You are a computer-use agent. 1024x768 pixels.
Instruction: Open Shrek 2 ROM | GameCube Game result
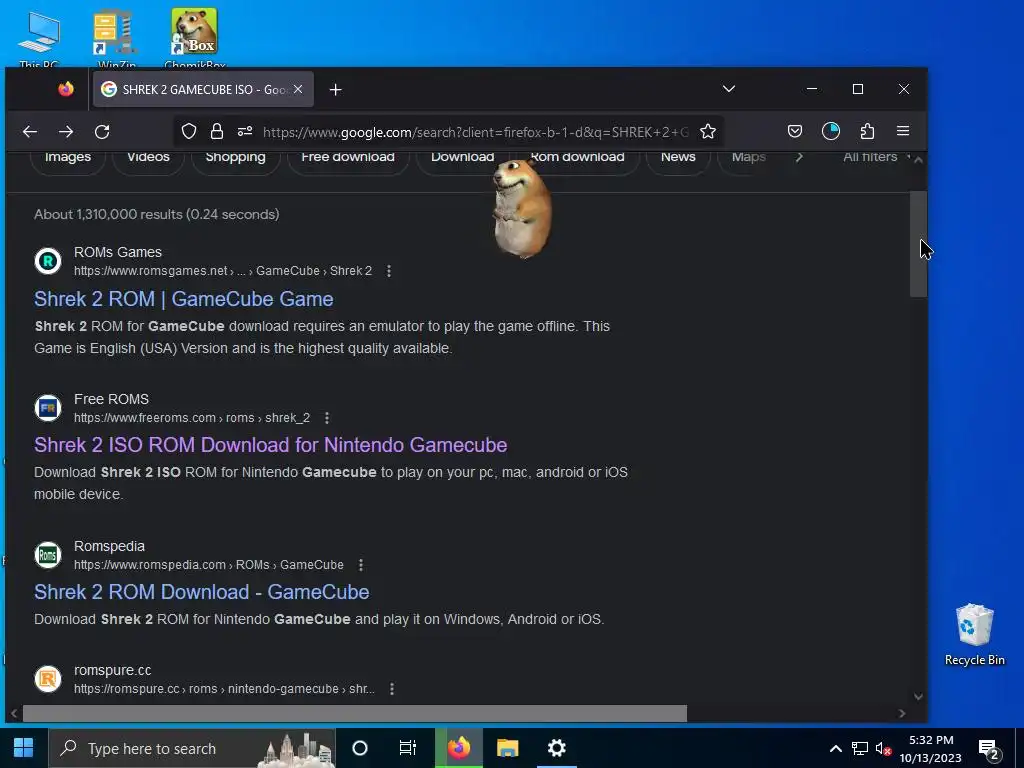[x=184, y=299]
